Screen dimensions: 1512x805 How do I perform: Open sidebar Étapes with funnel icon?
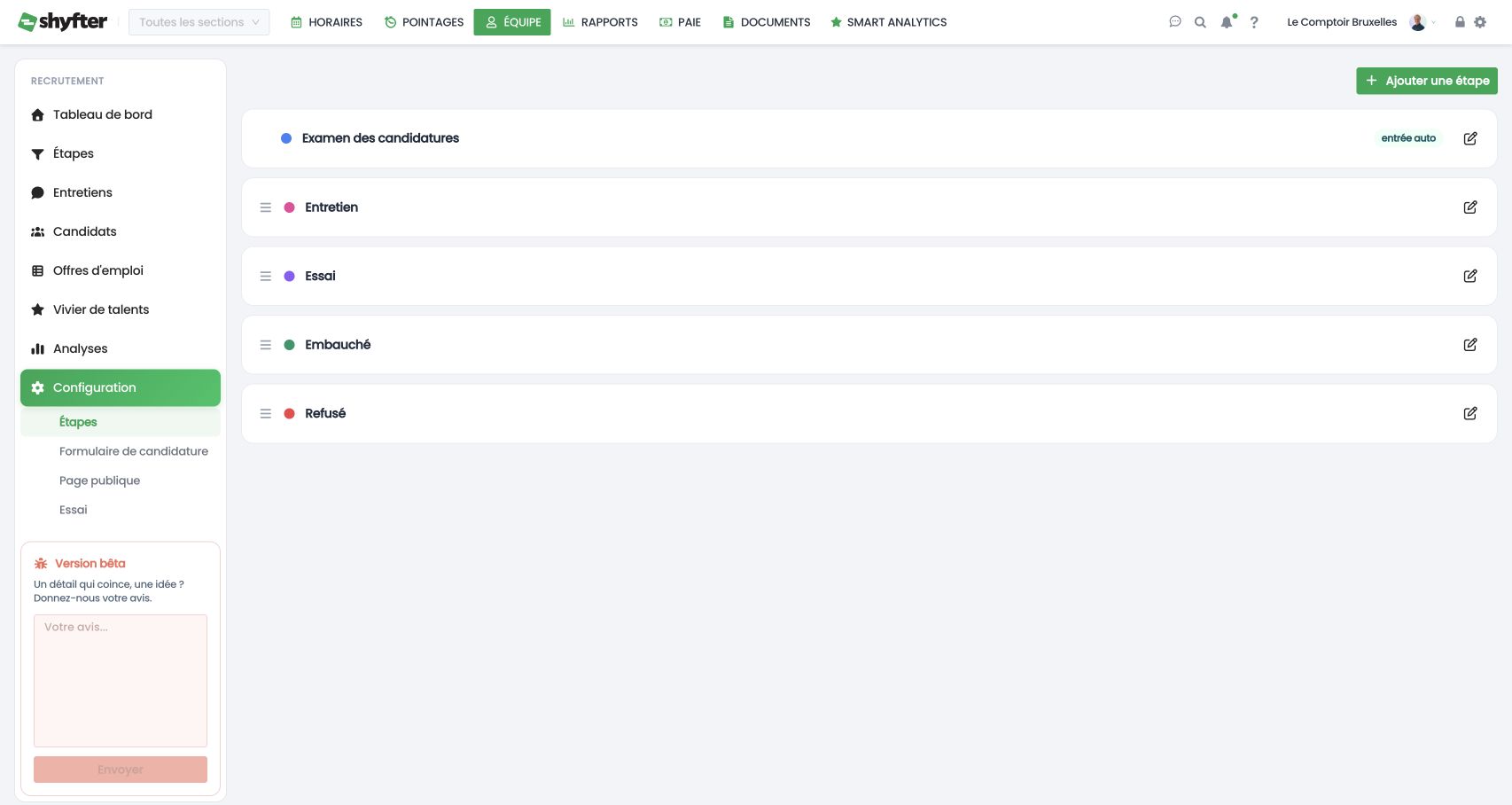(121, 153)
